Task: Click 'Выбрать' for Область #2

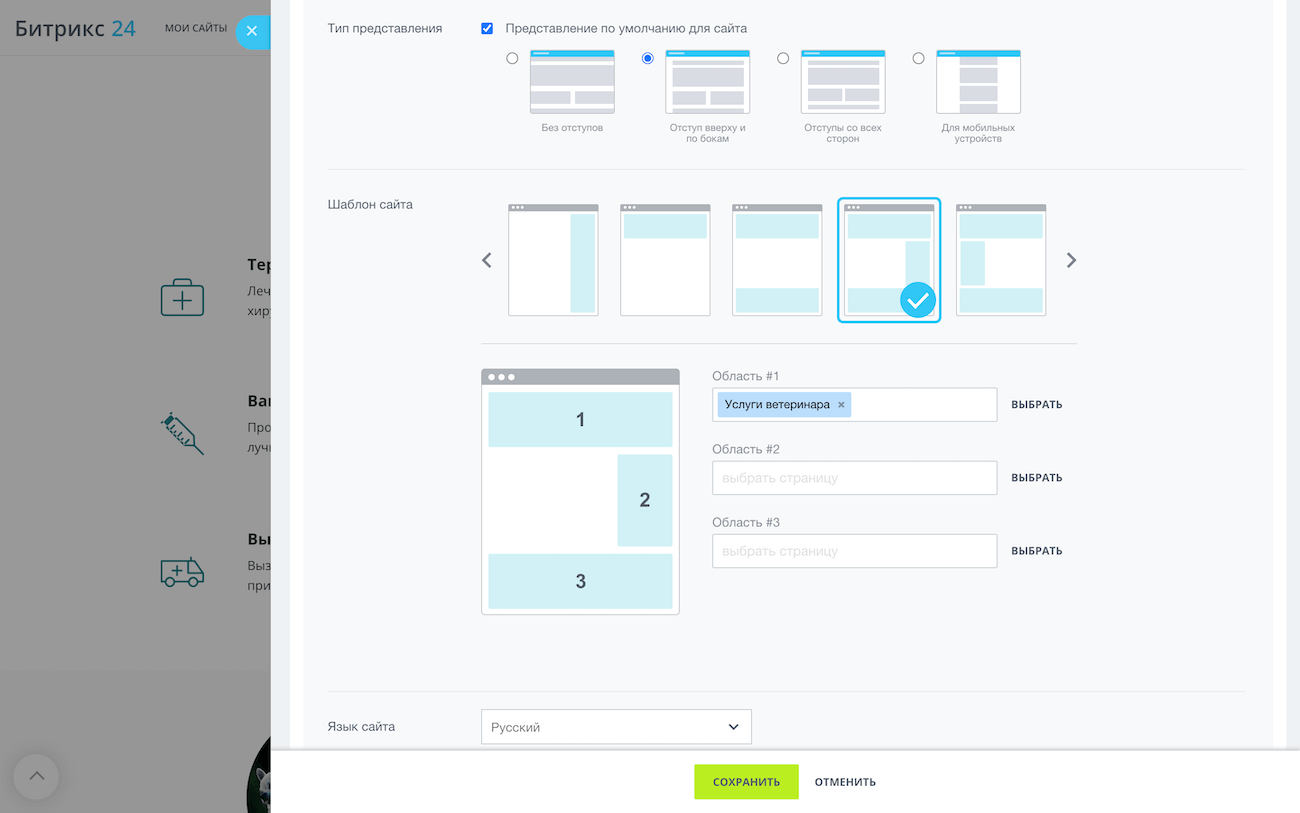Action: (1036, 478)
